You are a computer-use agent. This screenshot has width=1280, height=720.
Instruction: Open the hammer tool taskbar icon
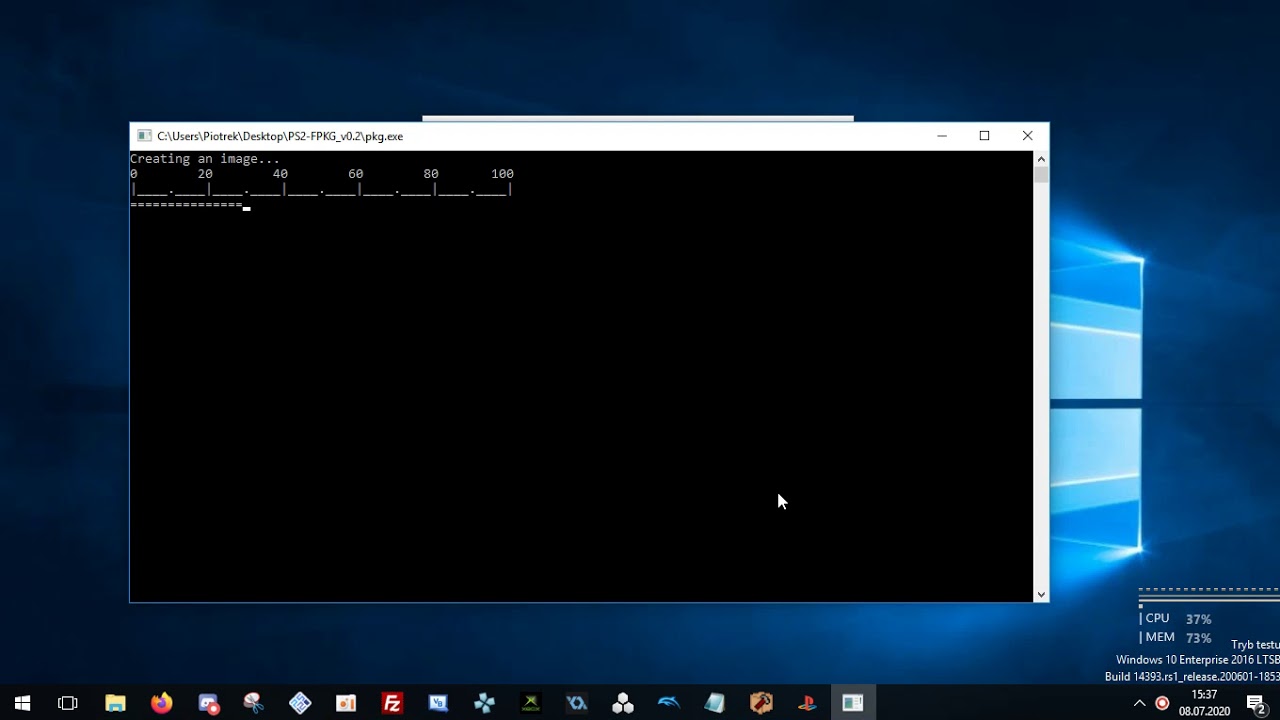761,703
